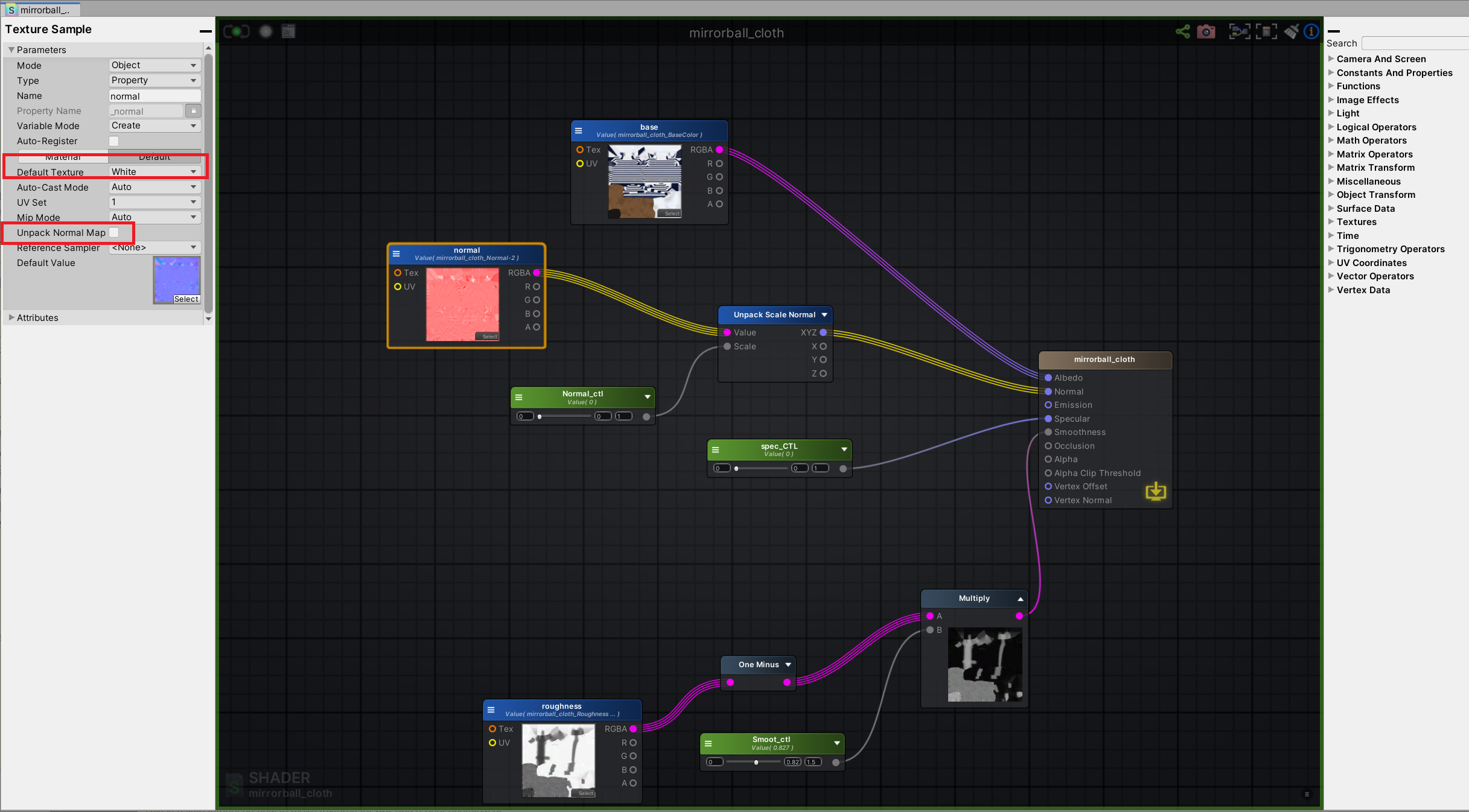Open the blue info icon
The width and height of the screenshot is (1469, 812).
coord(1311,31)
